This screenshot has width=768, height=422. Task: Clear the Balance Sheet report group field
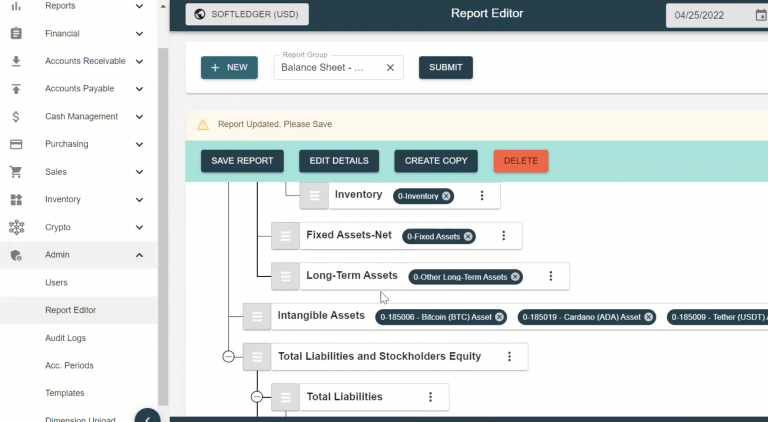coord(390,68)
